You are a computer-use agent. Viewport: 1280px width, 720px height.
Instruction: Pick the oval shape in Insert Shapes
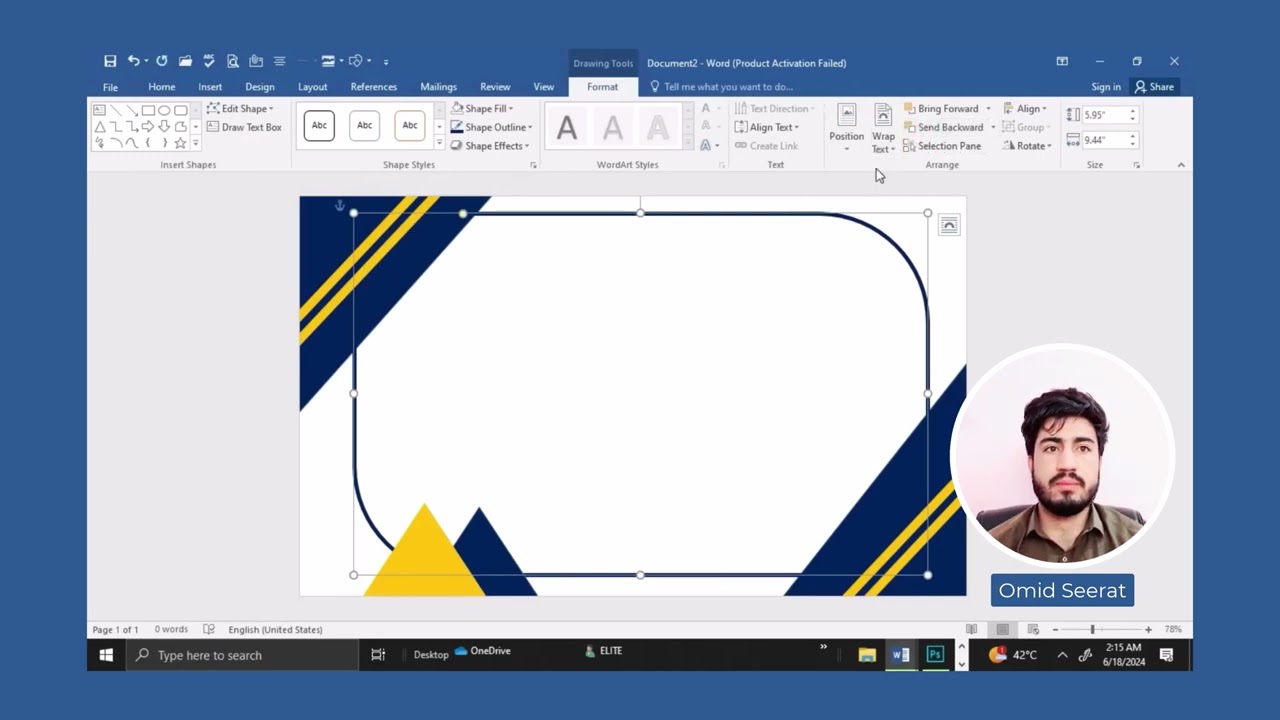[x=164, y=110]
